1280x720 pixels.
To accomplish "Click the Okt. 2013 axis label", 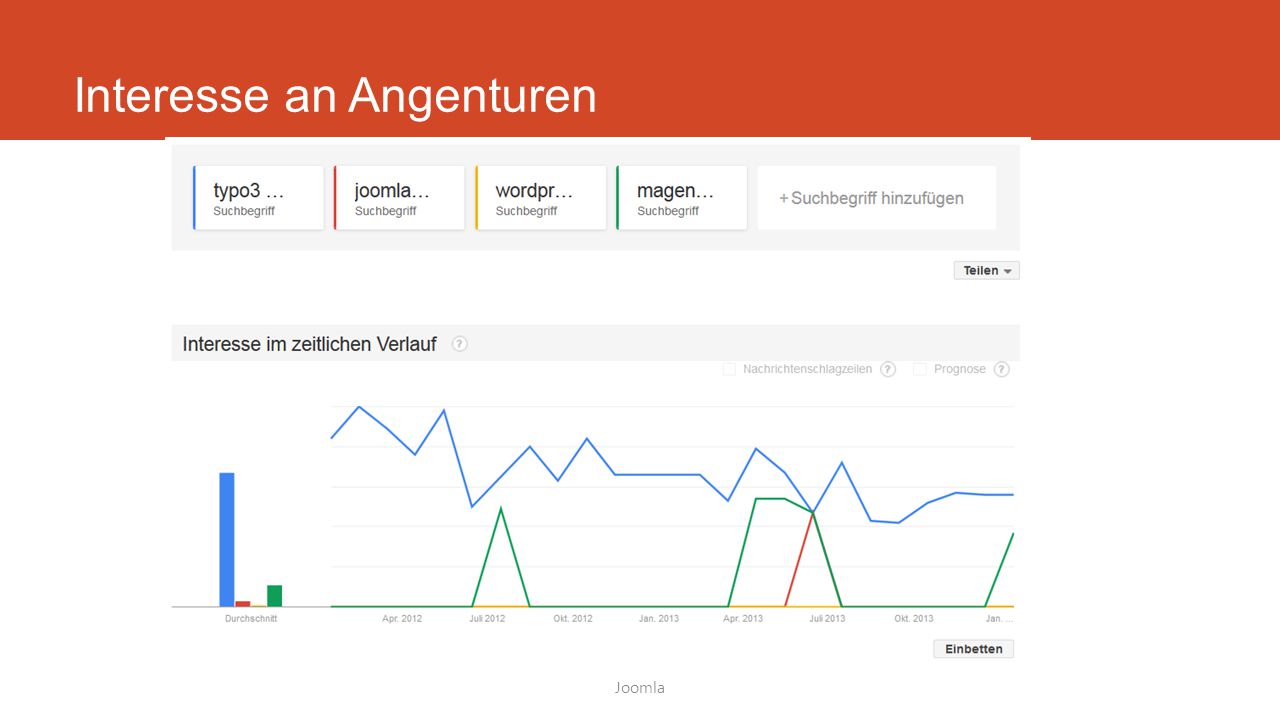I will 914,619.
